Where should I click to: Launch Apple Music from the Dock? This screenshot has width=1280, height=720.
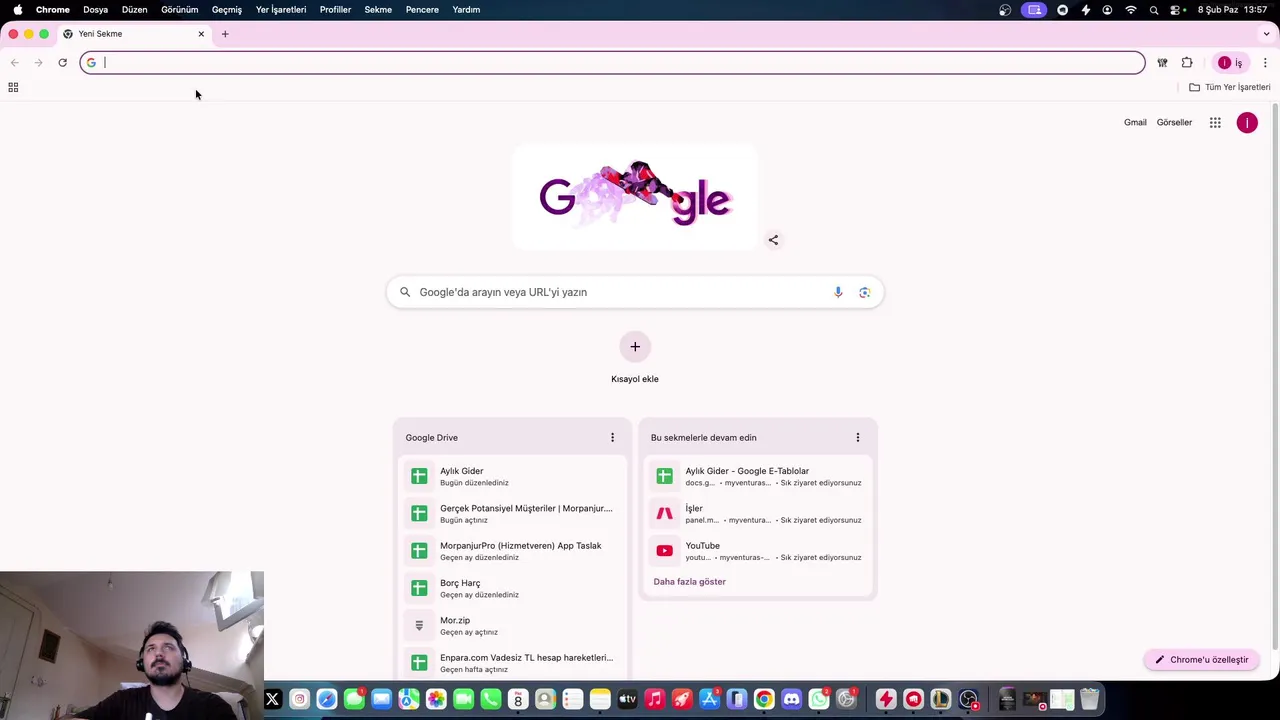655,699
